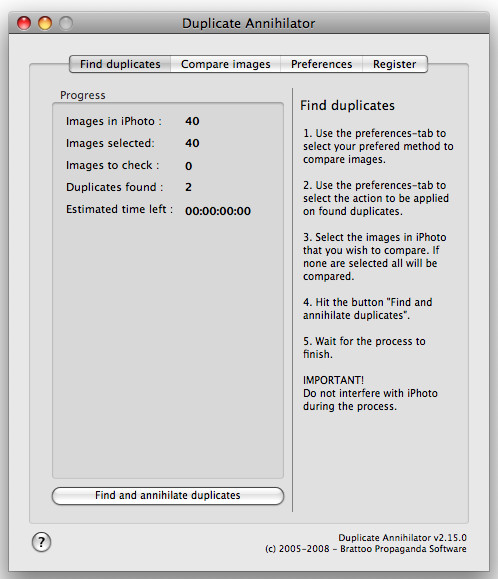The image size is (498, 579).
Task: Click instruction step 3 about selecting images
Action: (x=374, y=257)
